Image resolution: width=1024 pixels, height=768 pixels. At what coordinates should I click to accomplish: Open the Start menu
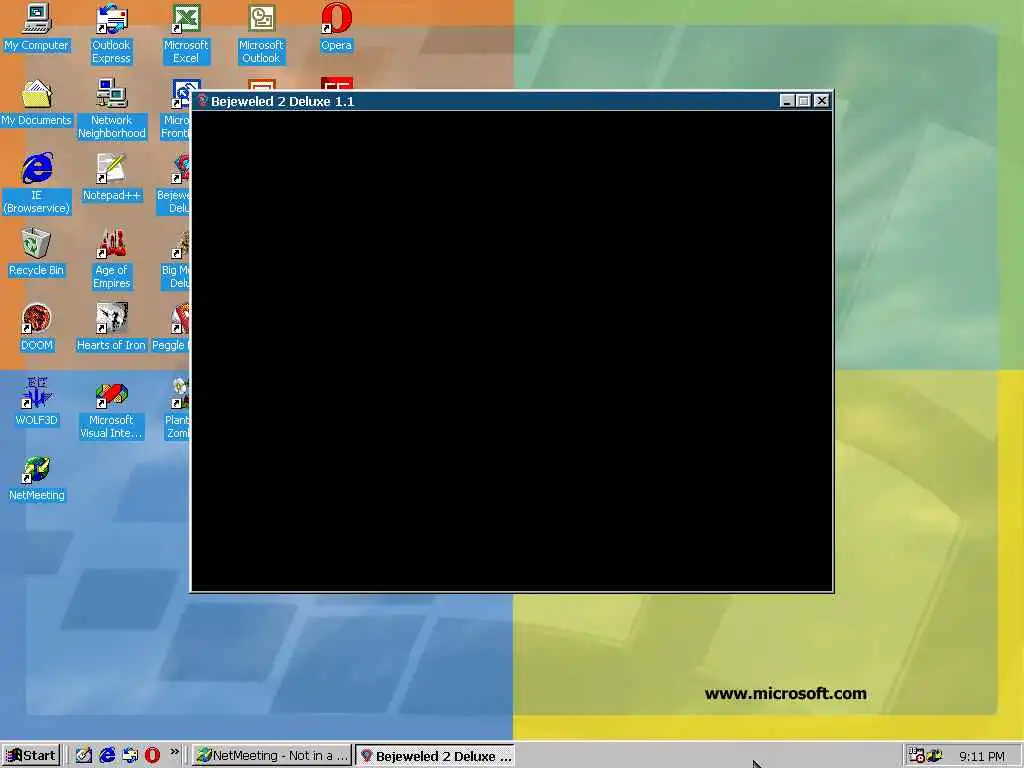coord(31,756)
